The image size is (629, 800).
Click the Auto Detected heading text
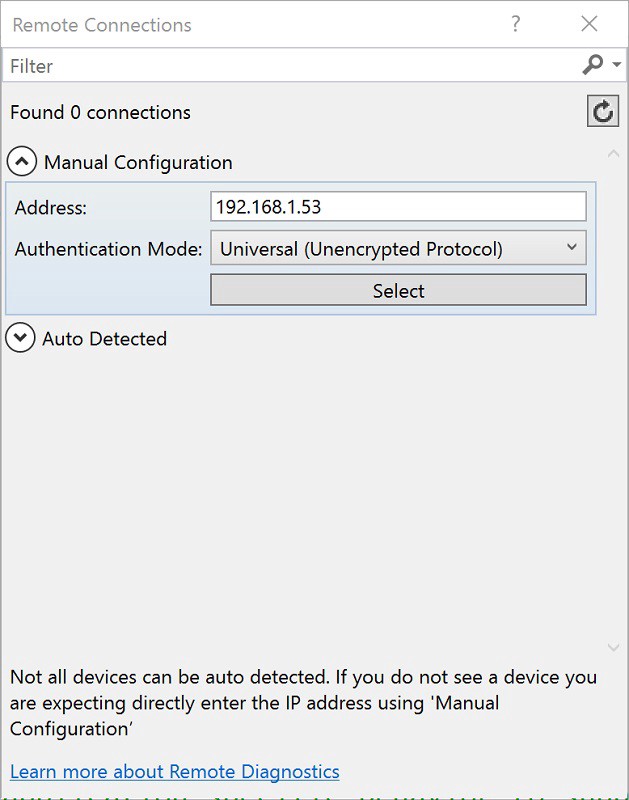tap(104, 339)
